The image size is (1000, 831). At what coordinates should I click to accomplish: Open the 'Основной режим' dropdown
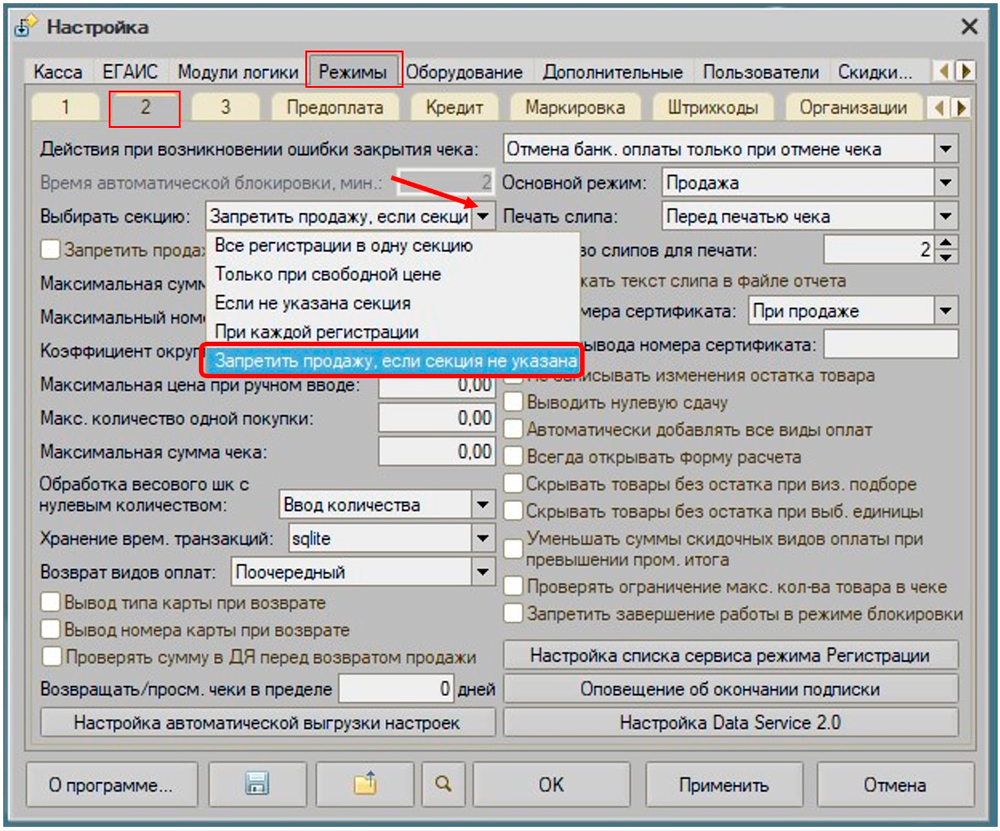click(x=945, y=183)
